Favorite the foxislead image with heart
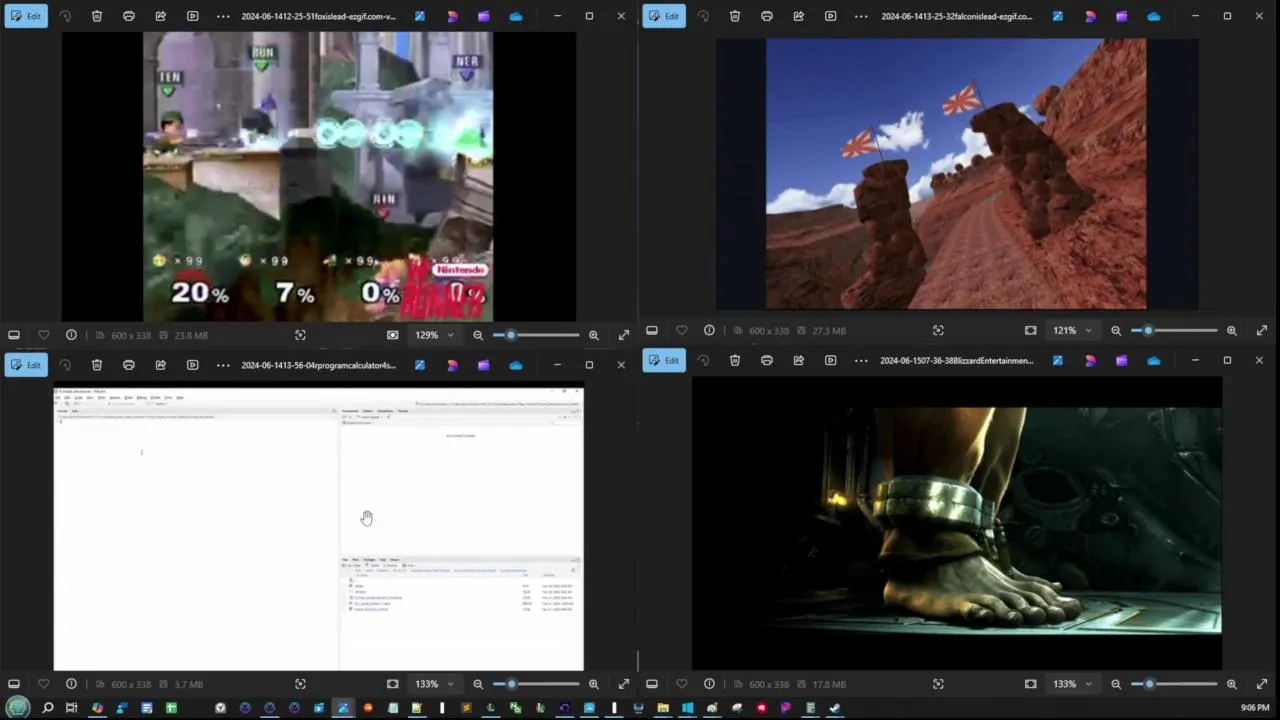 (x=43, y=335)
